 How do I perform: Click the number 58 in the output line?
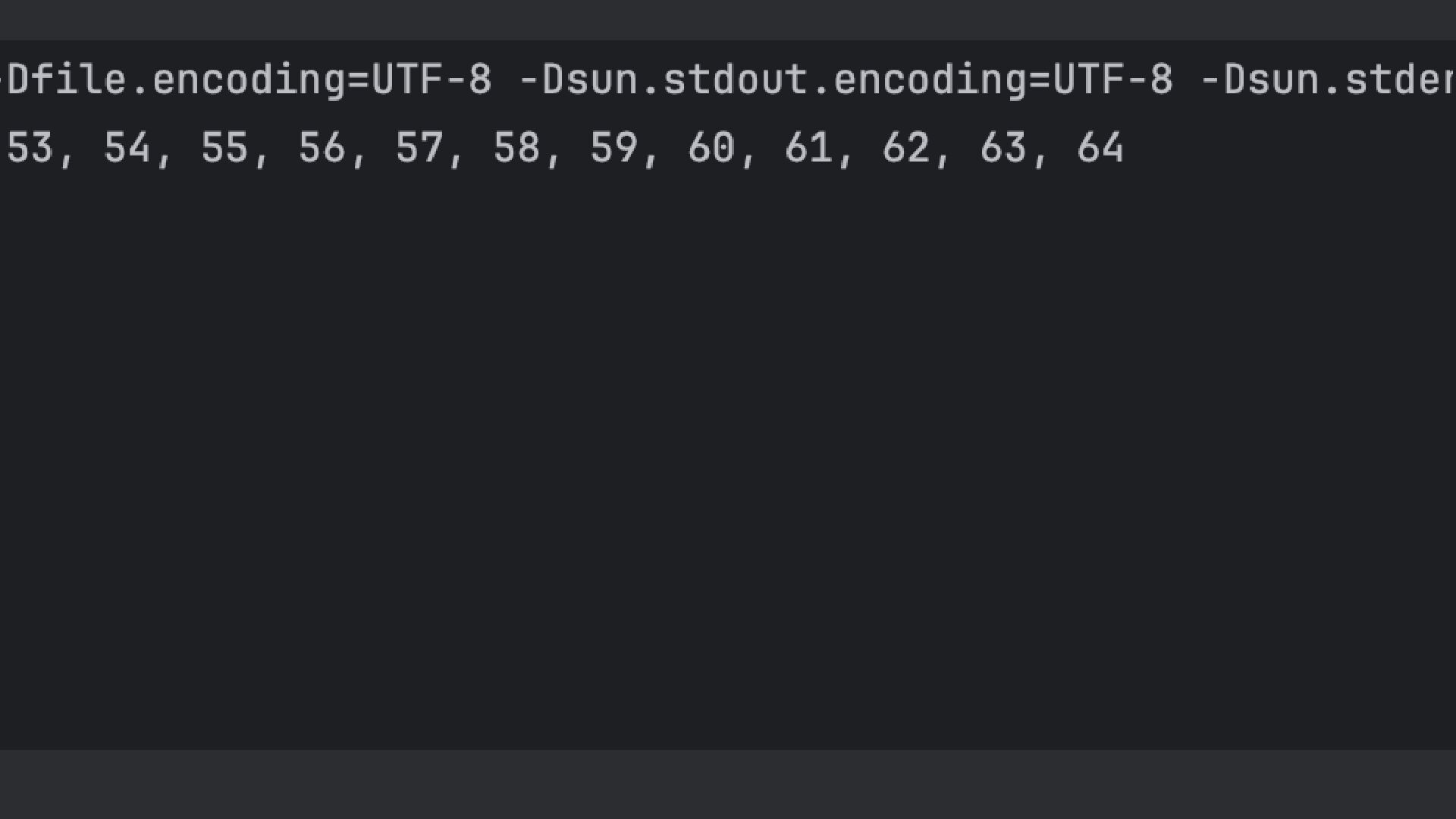coord(516,148)
